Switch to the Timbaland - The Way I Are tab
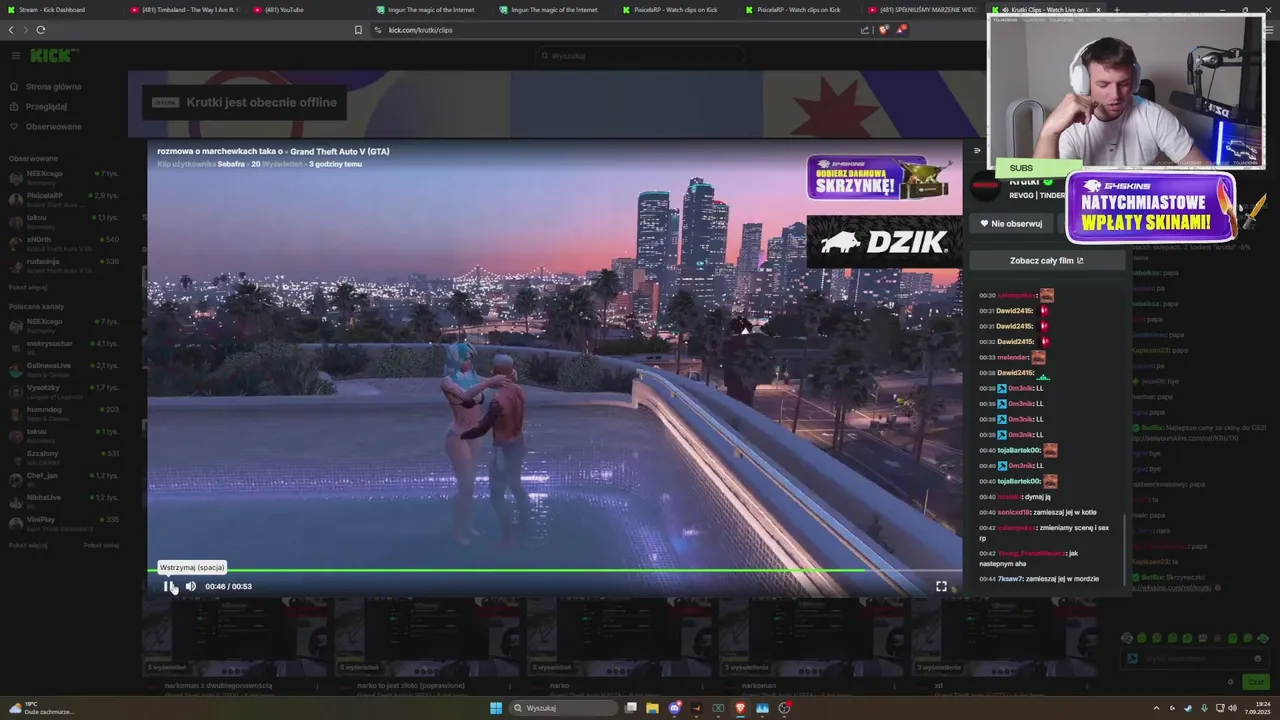Viewport: 1280px width, 720px height. pos(185,10)
